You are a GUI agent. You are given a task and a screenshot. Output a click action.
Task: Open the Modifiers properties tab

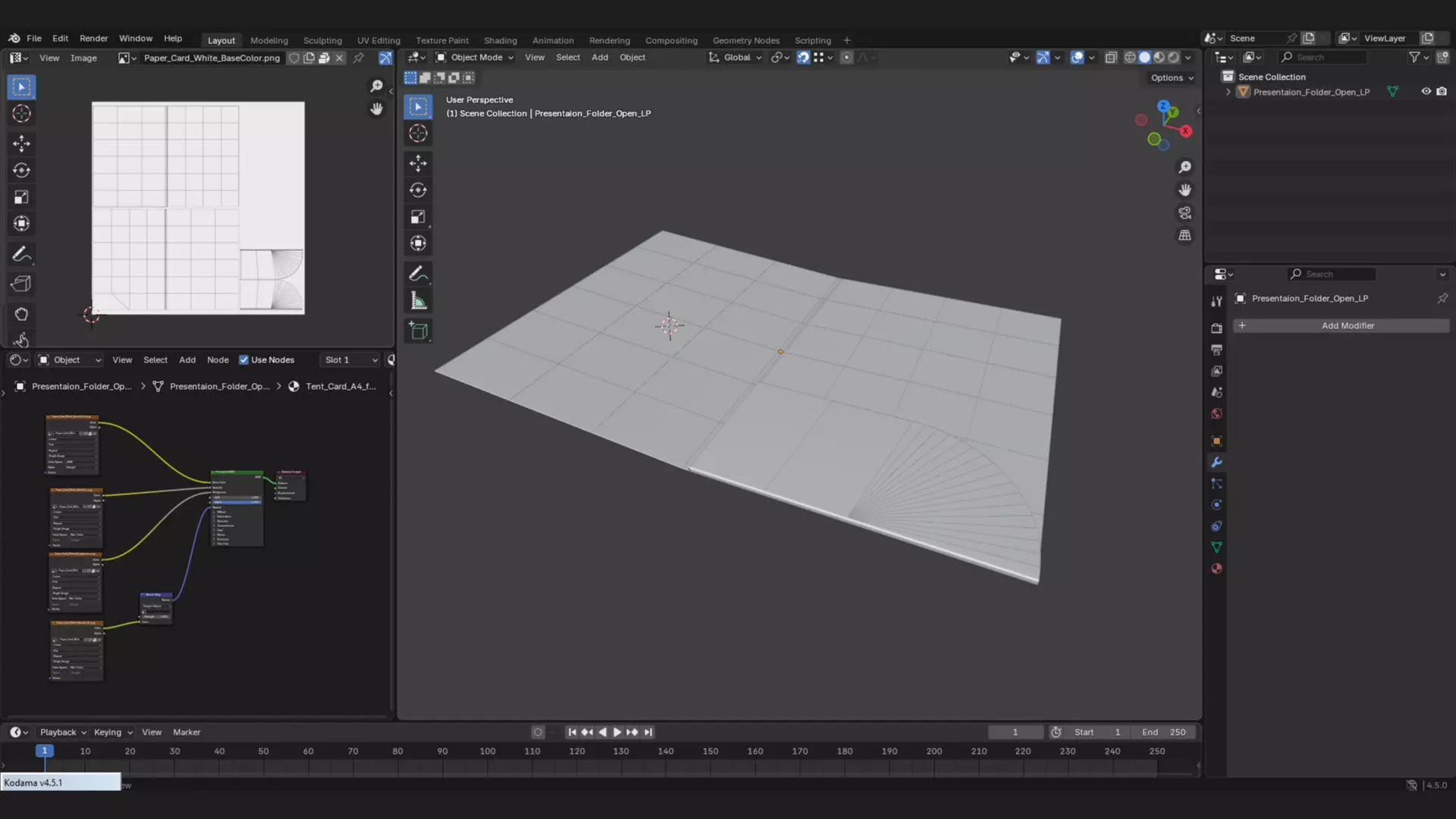point(1216,462)
